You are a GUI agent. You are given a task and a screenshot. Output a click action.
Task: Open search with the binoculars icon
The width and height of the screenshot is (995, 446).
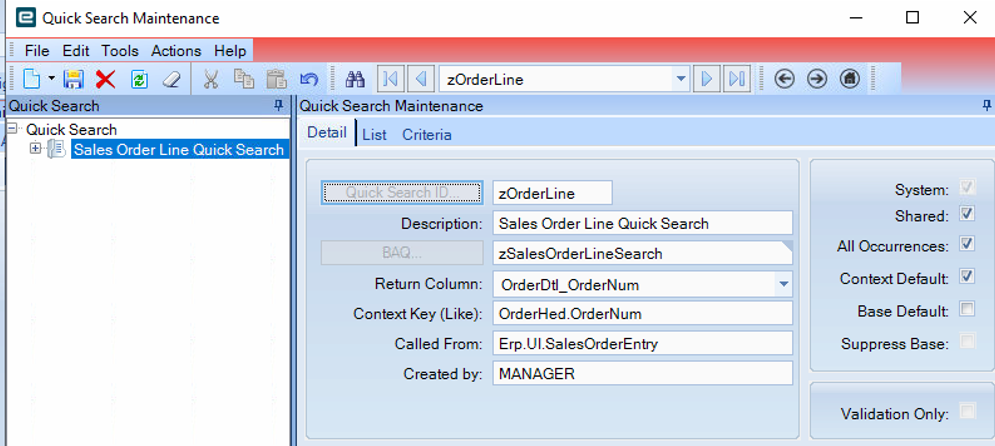pos(355,79)
